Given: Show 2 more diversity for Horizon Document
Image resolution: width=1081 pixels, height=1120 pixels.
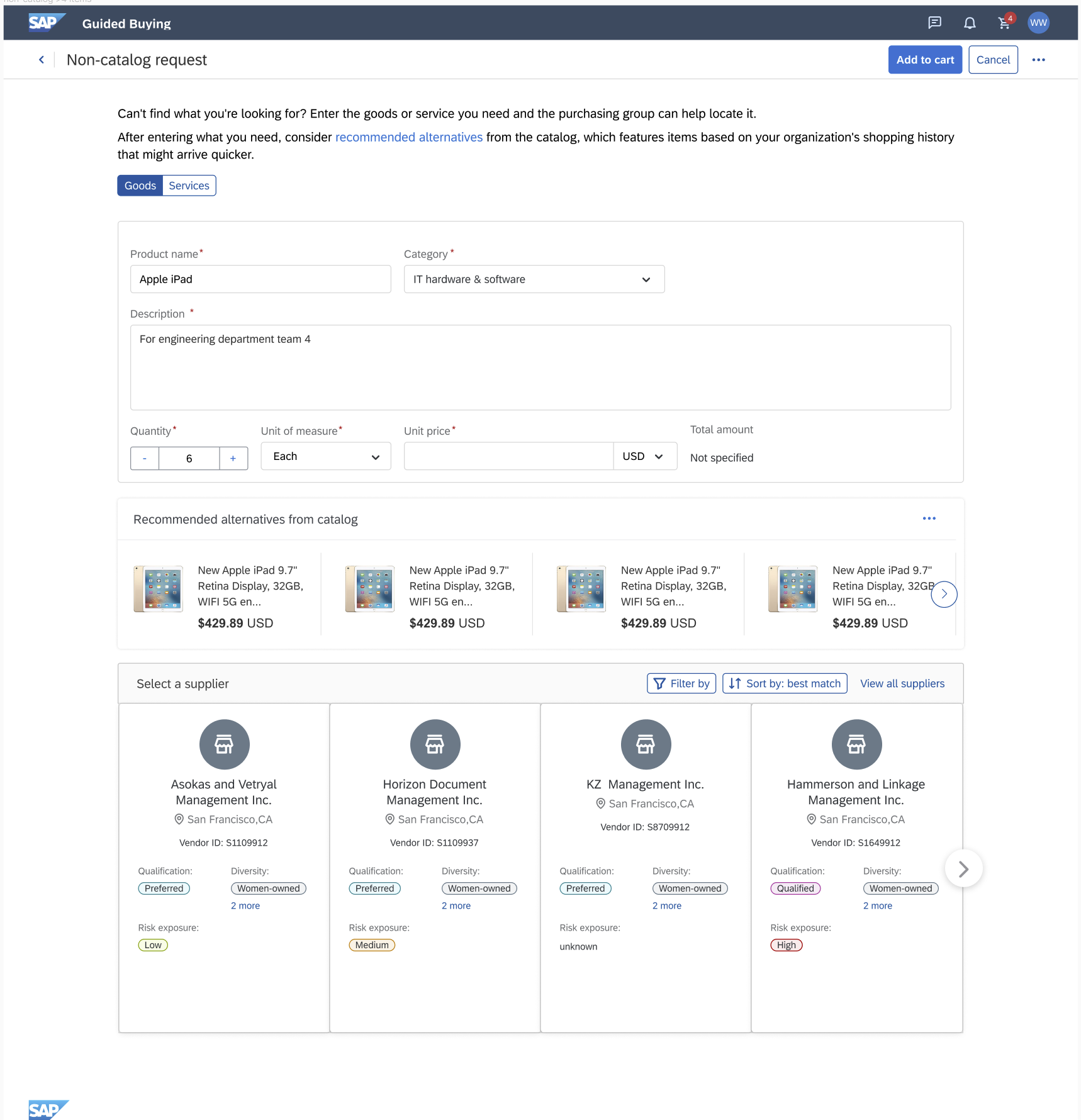Looking at the screenshot, I should click(x=456, y=905).
